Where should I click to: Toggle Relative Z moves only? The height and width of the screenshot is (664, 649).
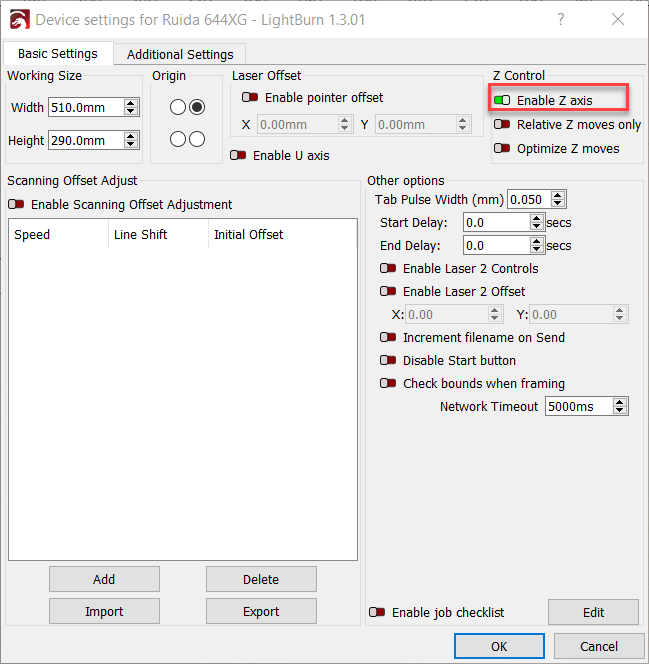coord(502,124)
